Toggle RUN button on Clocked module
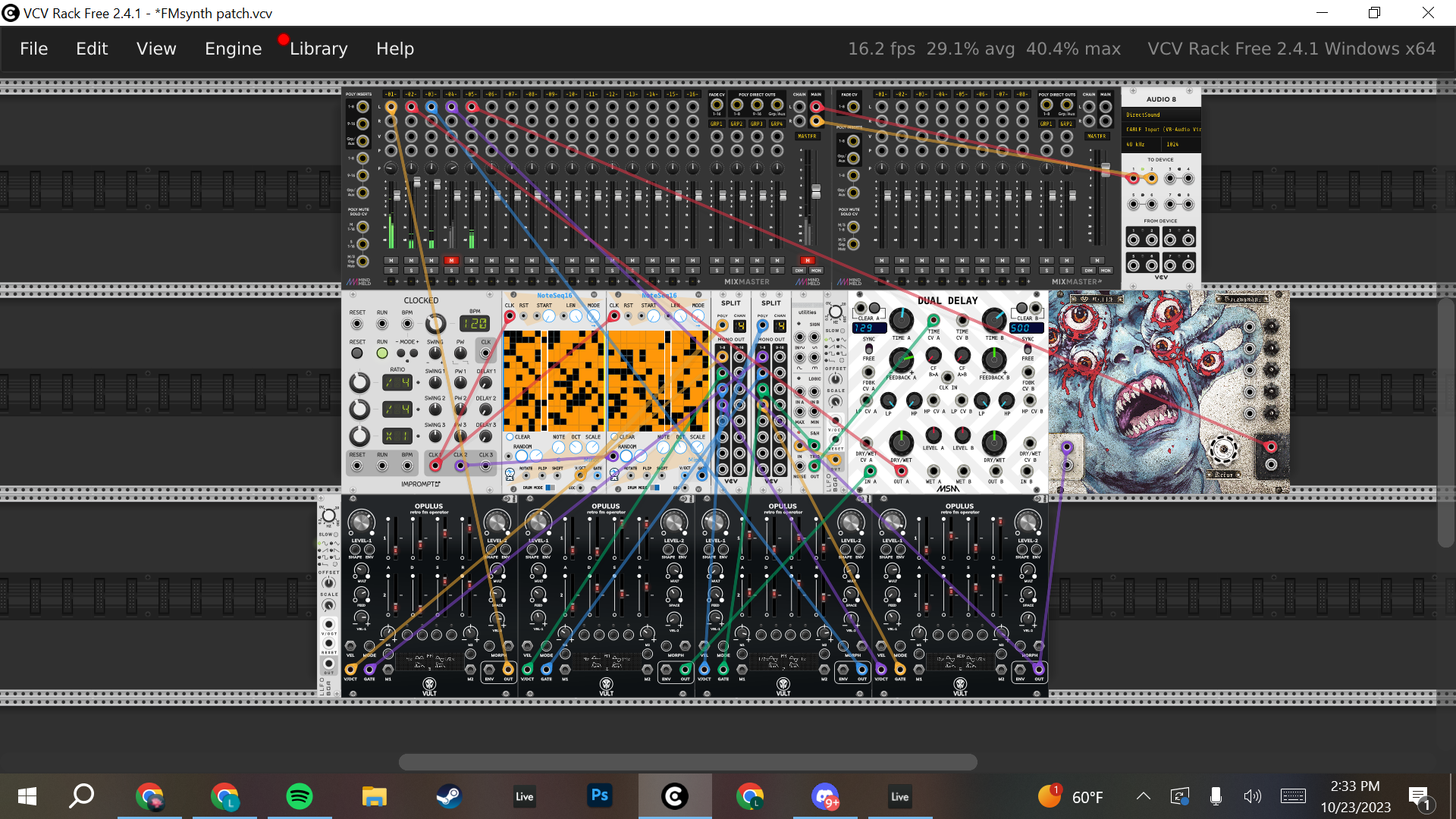The width and height of the screenshot is (1456, 819). (x=382, y=353)
